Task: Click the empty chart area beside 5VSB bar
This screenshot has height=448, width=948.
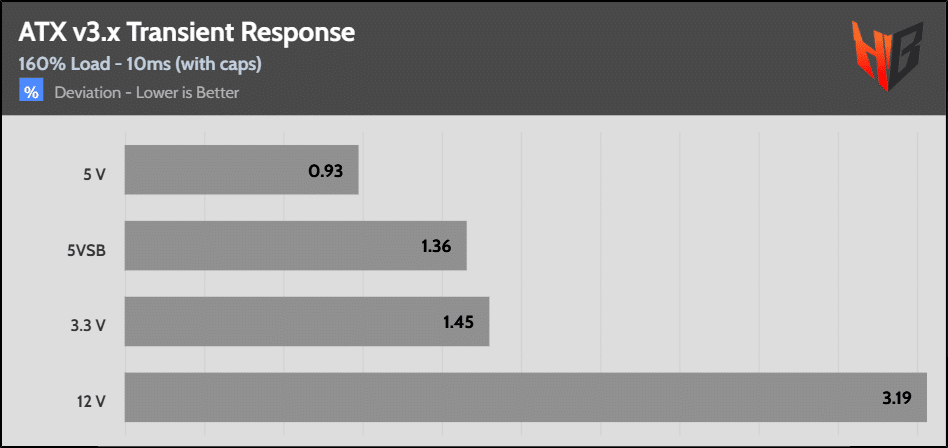Action: pyautogui.click(x=695, y=245)
